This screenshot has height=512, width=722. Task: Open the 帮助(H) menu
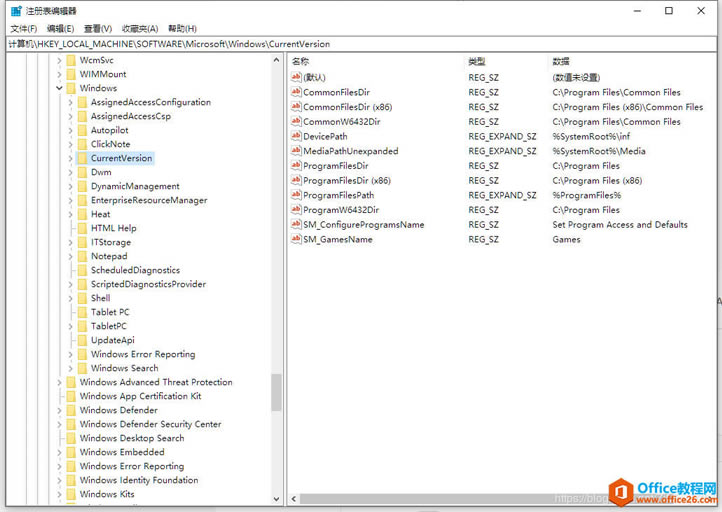point(182,29)
